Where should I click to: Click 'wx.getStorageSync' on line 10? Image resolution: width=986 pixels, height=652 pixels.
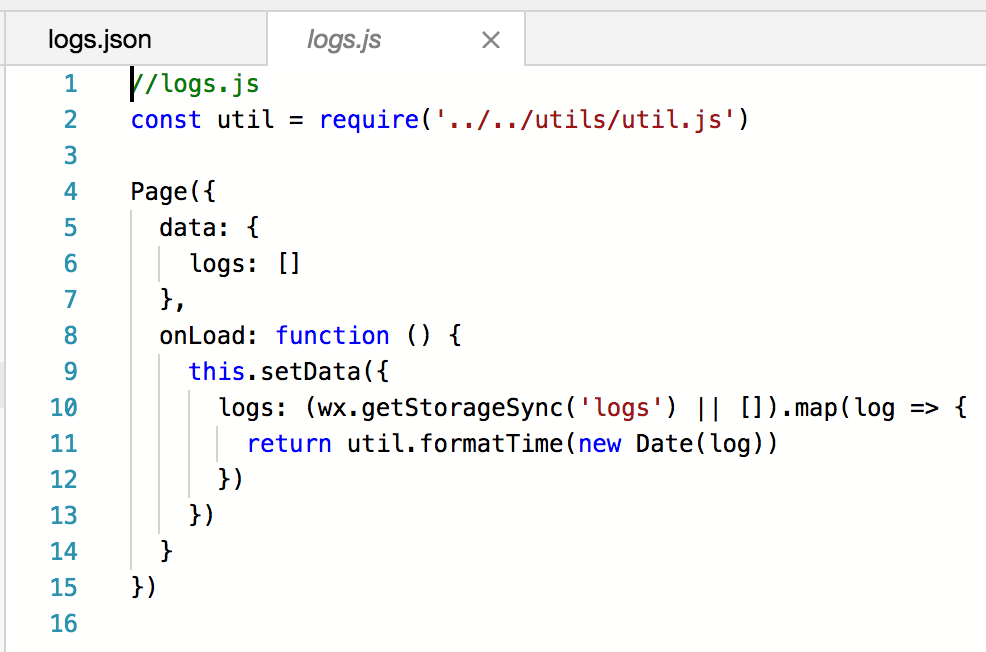coord(440,408)
